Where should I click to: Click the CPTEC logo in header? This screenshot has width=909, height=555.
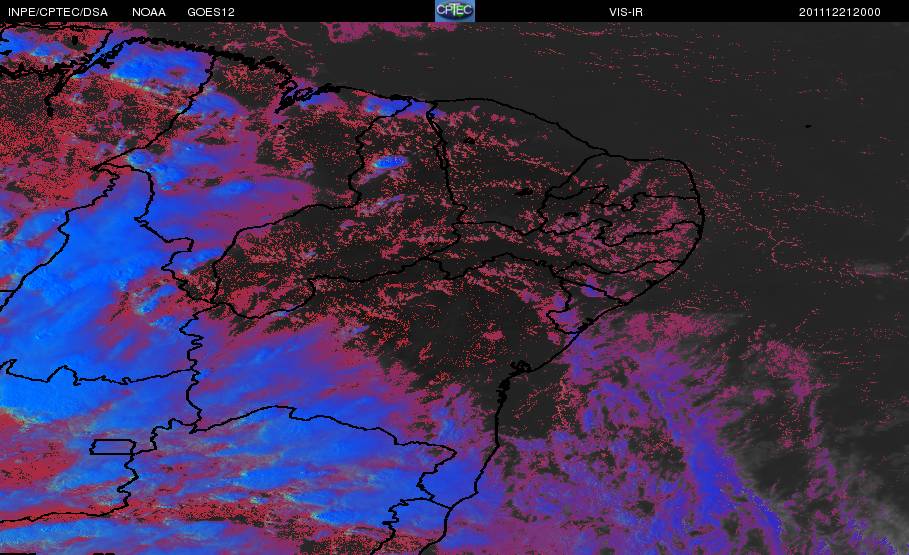point(454,10)
